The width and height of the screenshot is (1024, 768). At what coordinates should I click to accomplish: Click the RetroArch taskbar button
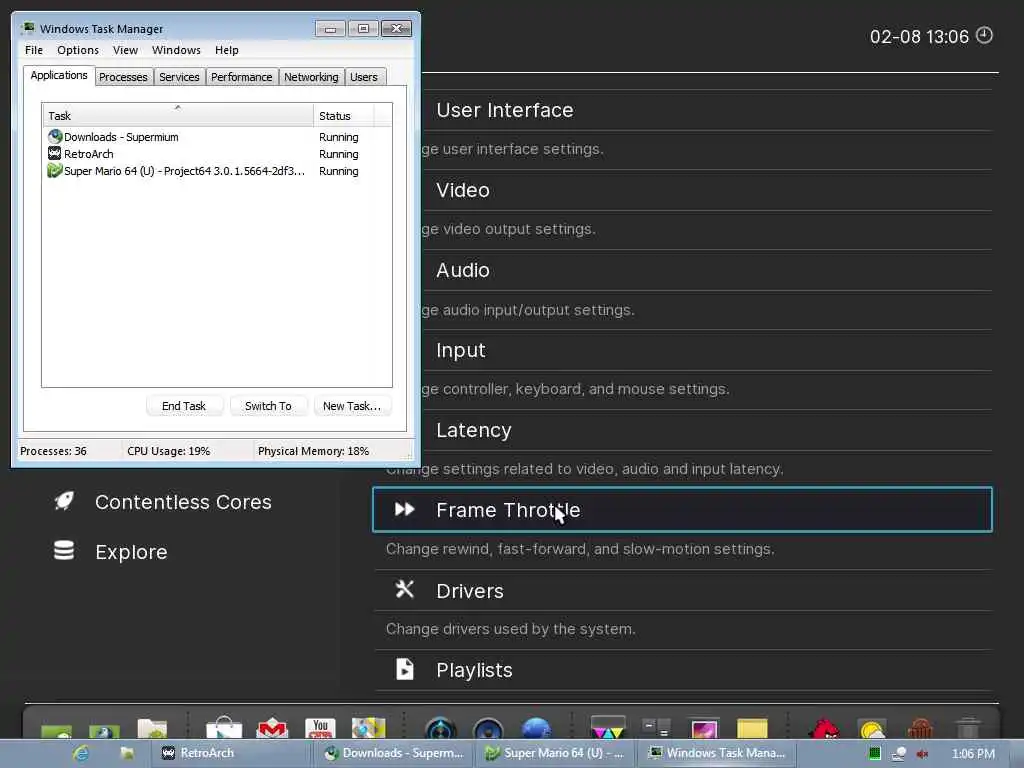tap(232, 753)
